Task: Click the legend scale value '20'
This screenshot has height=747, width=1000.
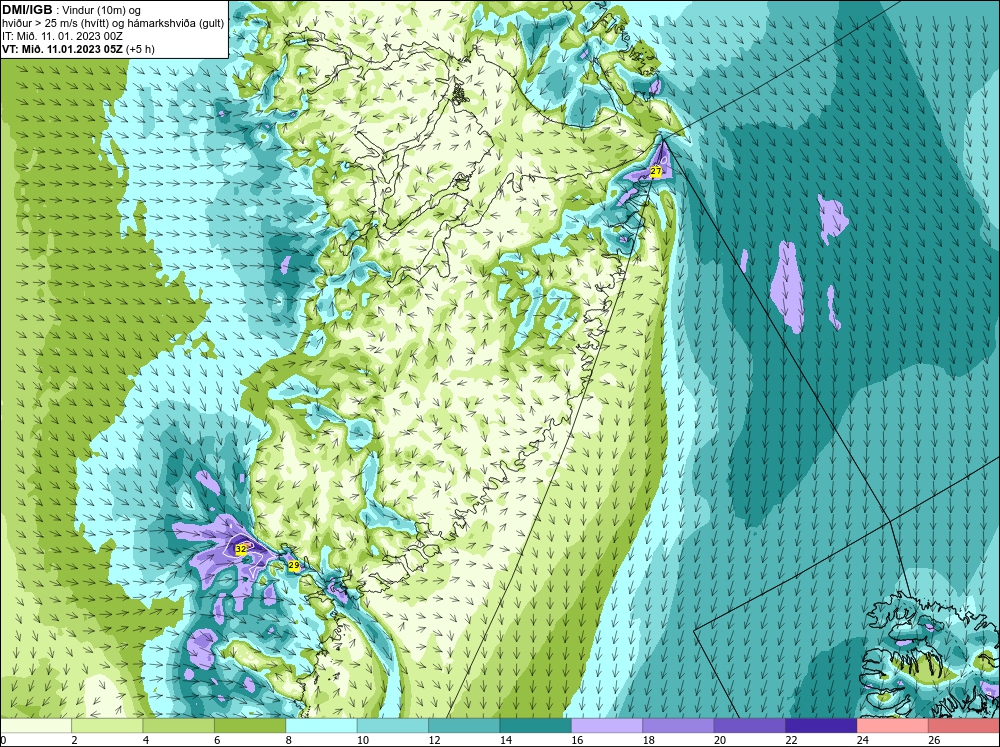Action: click(x=720, y=740)
